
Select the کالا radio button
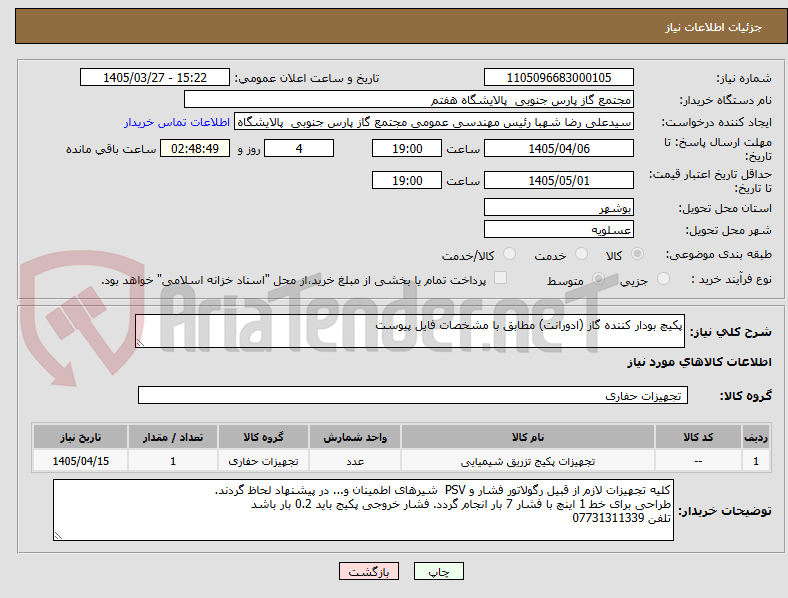coord(637,254)
